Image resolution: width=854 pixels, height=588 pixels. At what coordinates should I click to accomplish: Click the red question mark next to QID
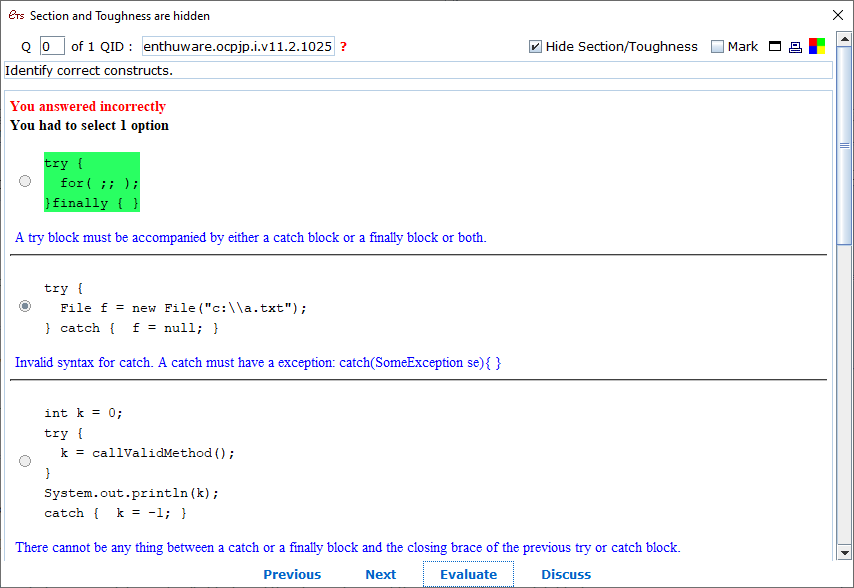coord(344,47)
